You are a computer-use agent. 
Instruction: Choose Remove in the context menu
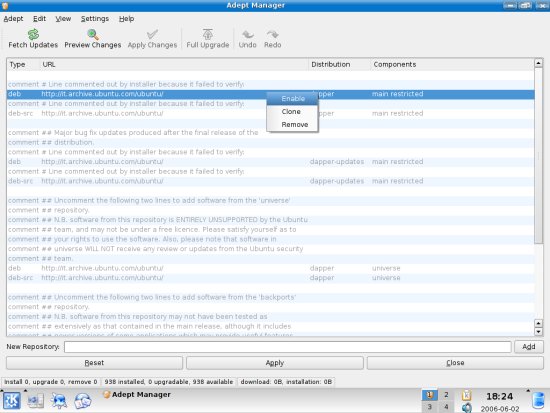[293, 125]
